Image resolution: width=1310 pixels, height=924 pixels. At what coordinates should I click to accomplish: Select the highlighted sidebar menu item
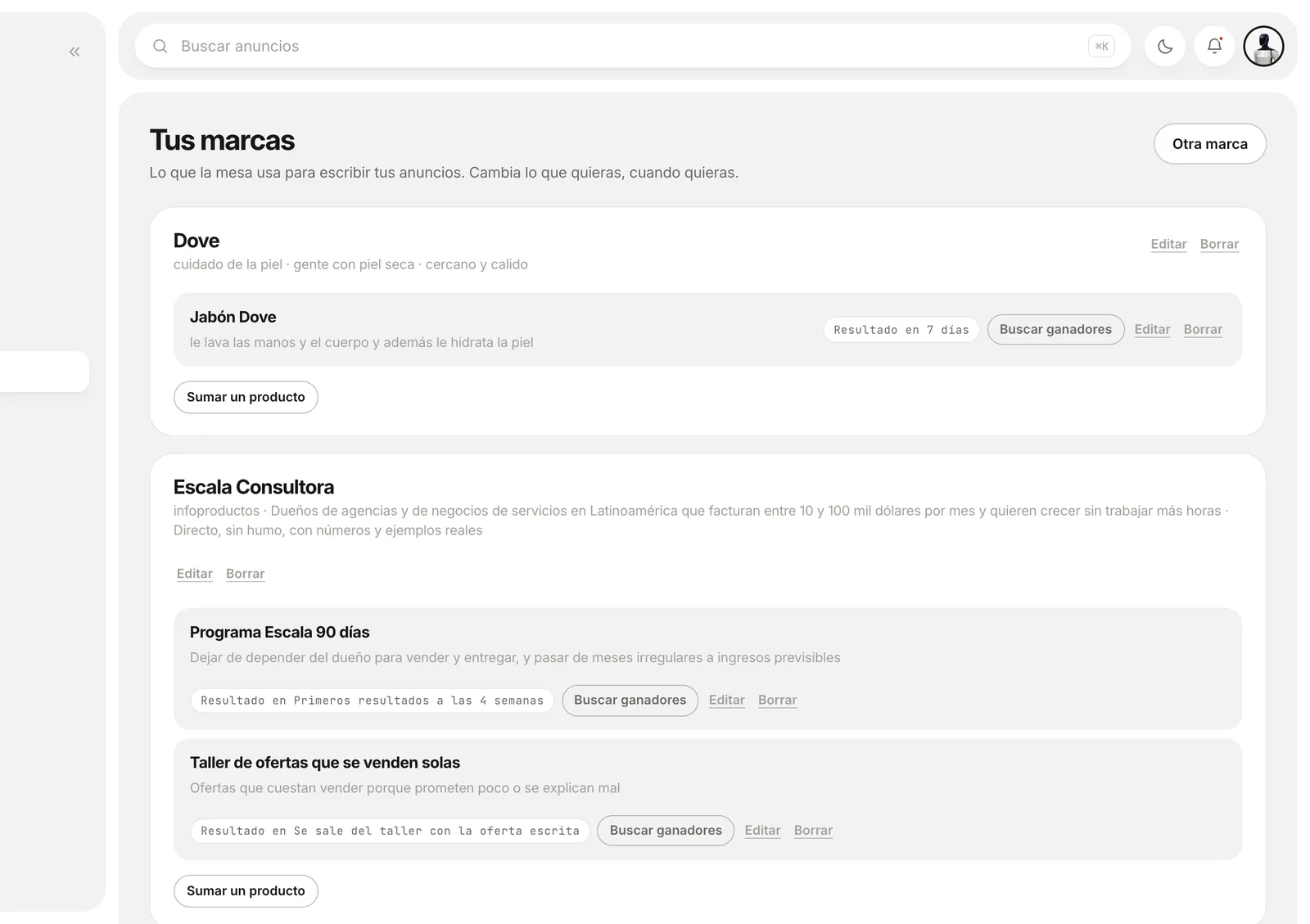[x=44, y=372]
